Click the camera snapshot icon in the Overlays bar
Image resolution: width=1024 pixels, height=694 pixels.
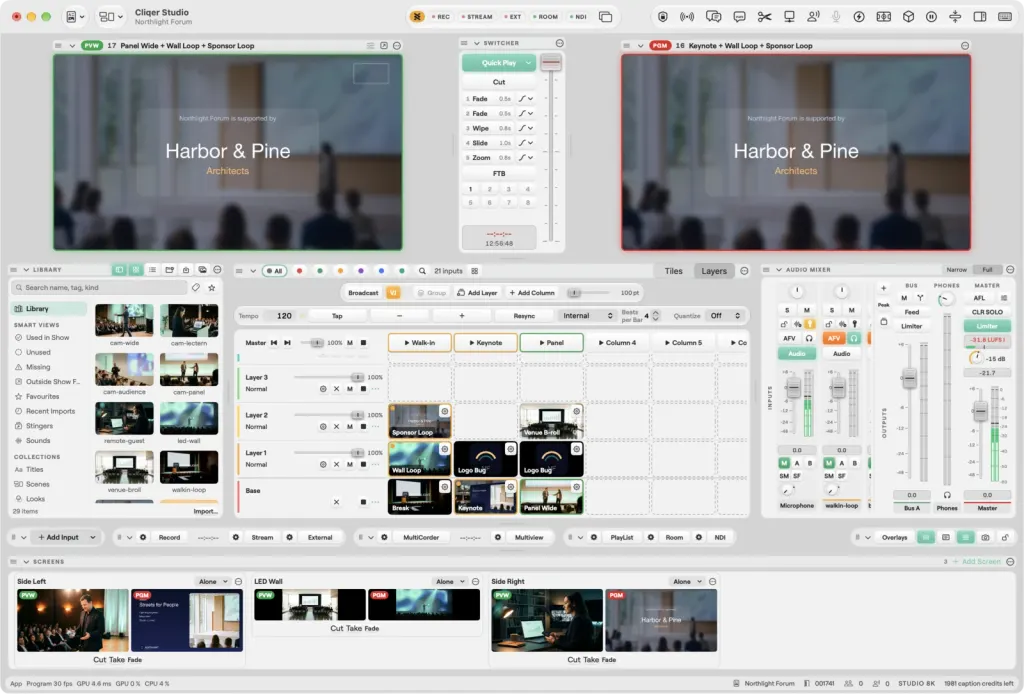click(x=985, y=537)
